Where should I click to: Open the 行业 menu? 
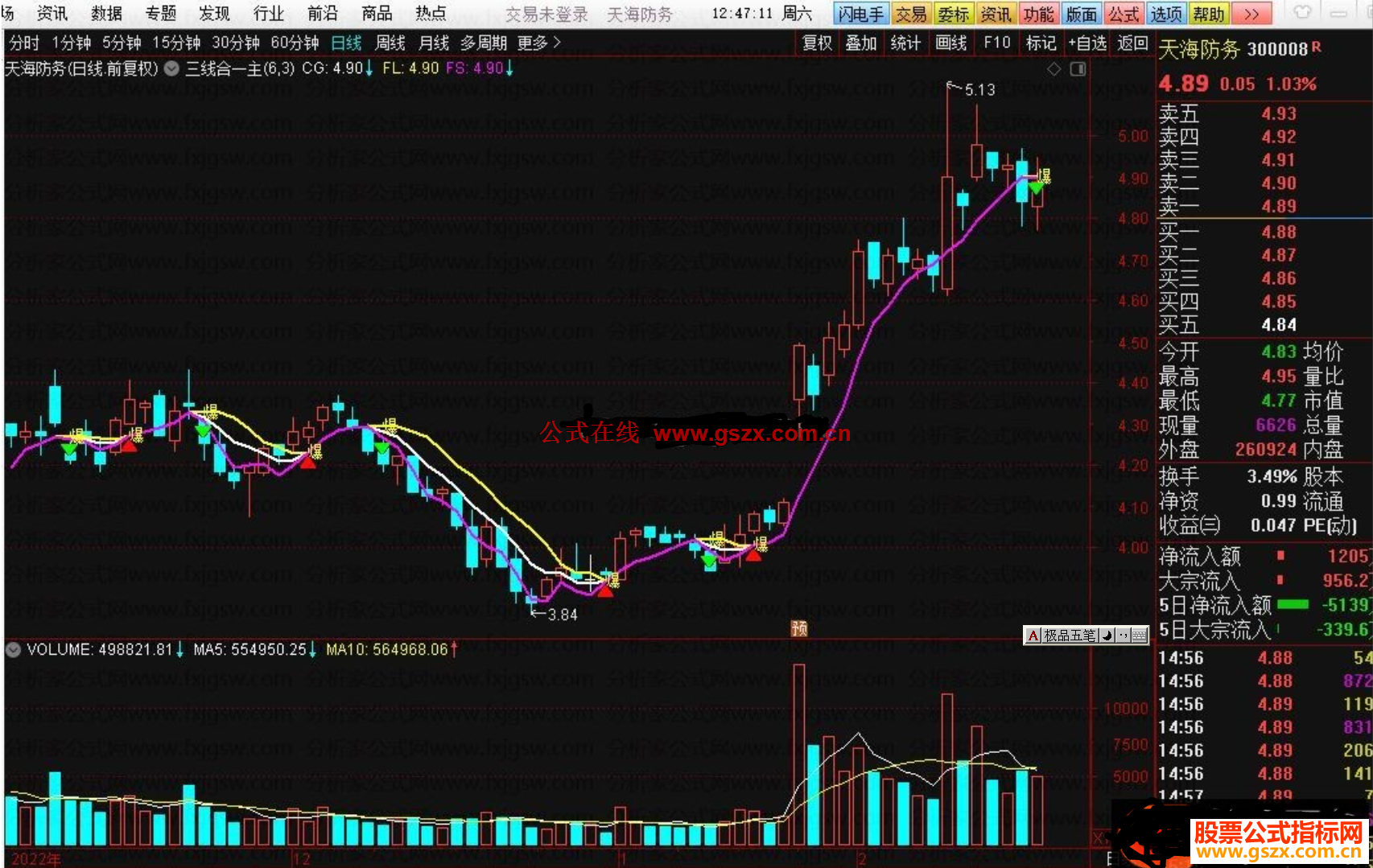[269, 14]
